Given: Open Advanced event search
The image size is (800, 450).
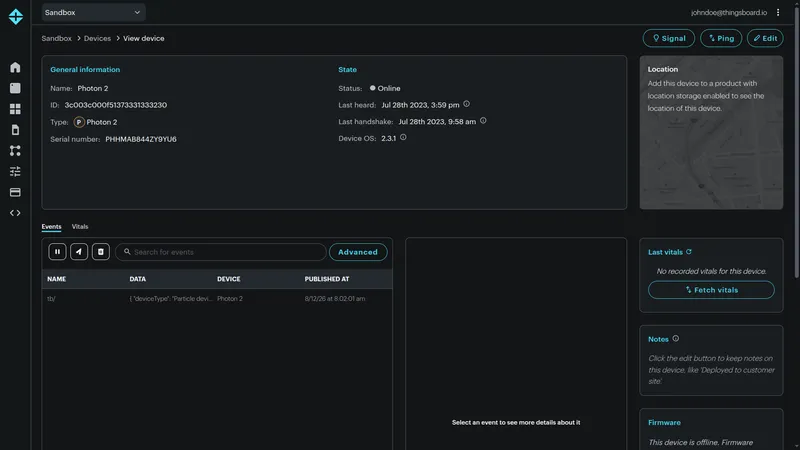Looking at the screenshot, I should coord(358,252).
